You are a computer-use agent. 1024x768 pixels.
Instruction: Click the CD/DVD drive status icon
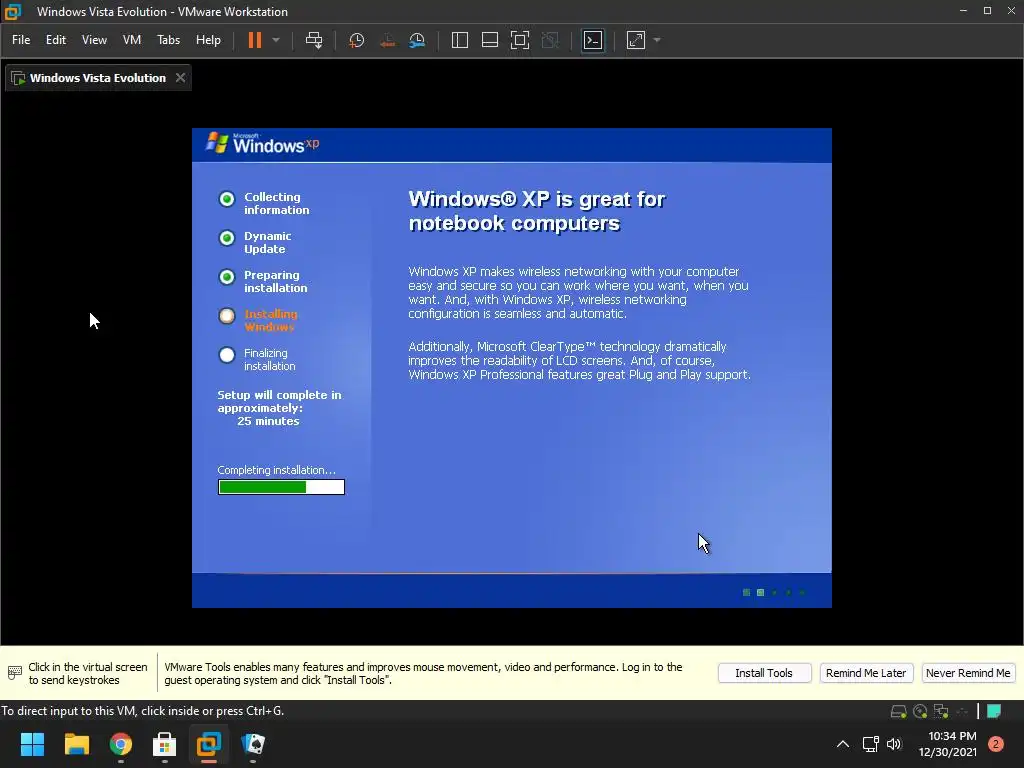pyautogui.click(x=920, y=711)
